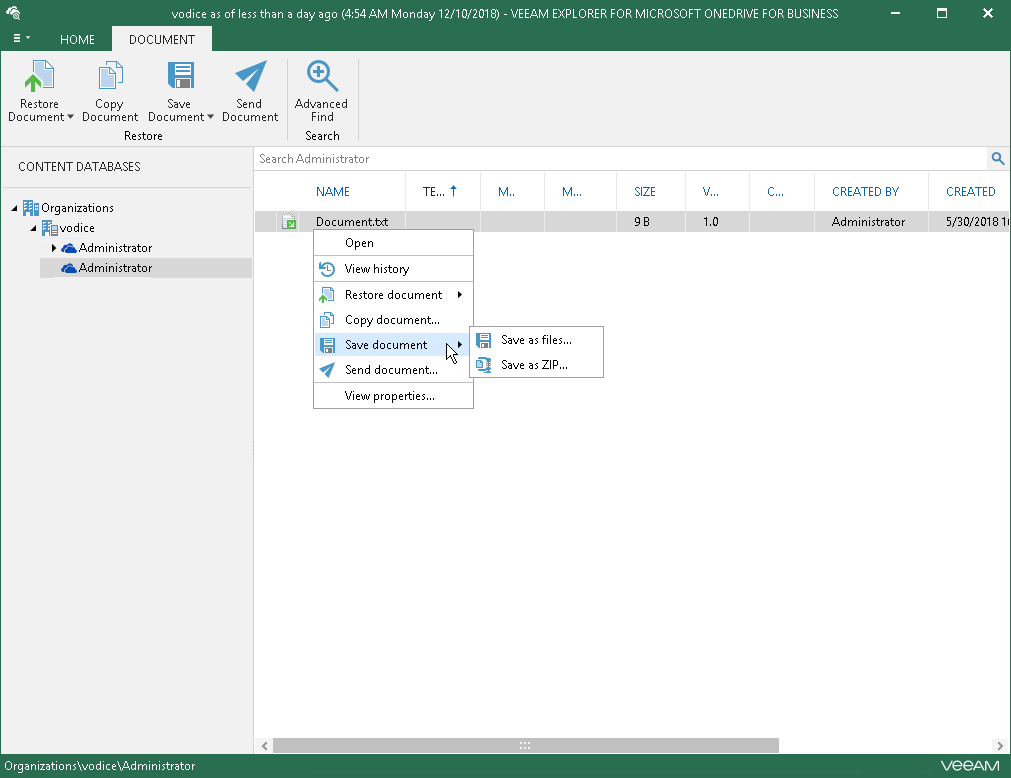Image resolution: width=1011 pixels, height=778 pixels.
Task: Click the Save document floppy icon in menu
Action: (x=327, y=345)
